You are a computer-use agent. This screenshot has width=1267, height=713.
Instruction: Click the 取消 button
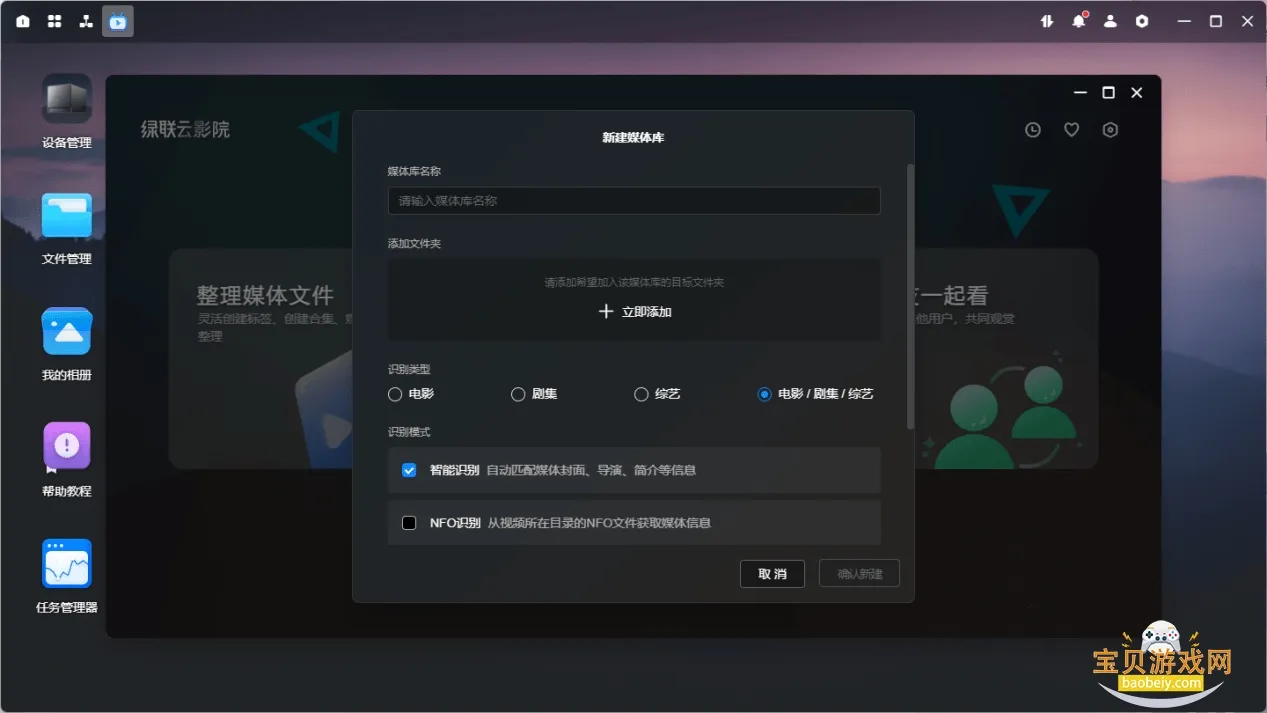[772, 574]
